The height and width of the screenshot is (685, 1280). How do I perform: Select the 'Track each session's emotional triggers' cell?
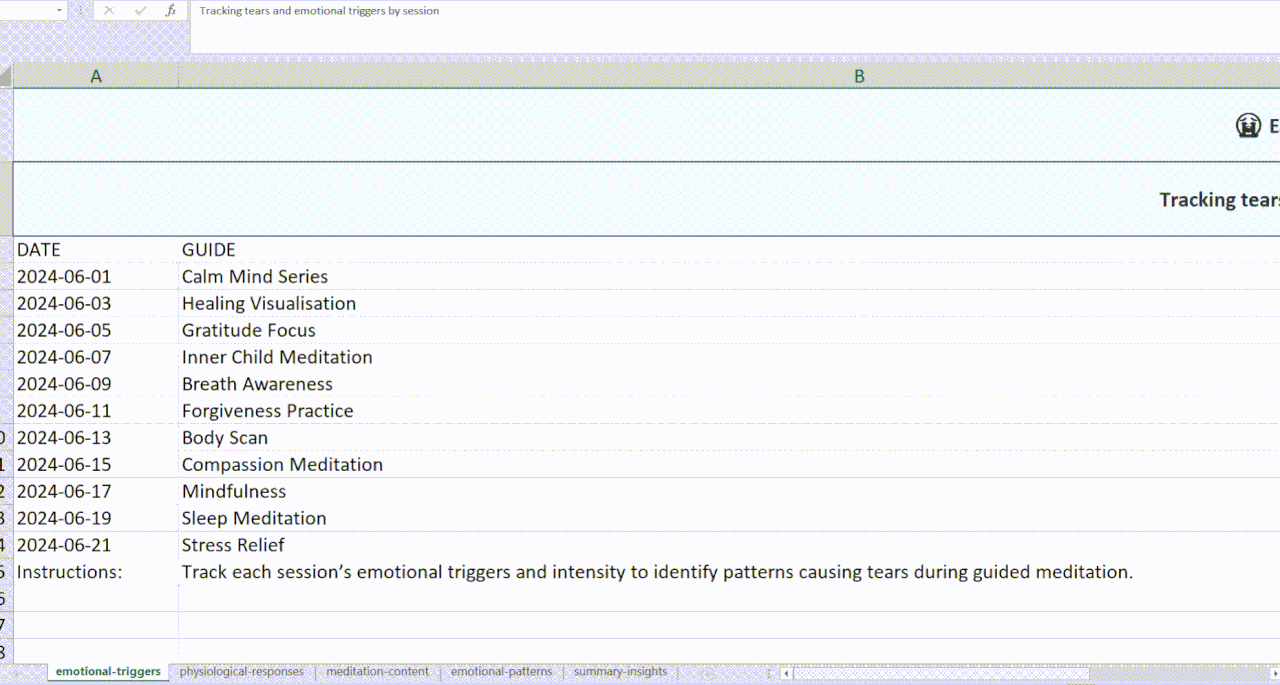tap(729, 572)
